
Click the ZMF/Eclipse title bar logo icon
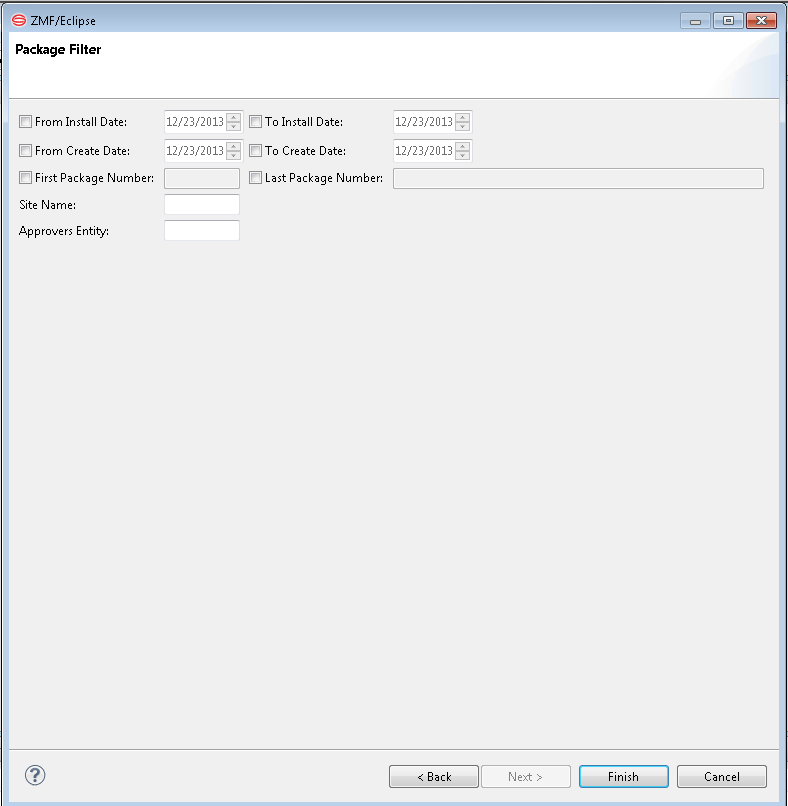[19, 21]
